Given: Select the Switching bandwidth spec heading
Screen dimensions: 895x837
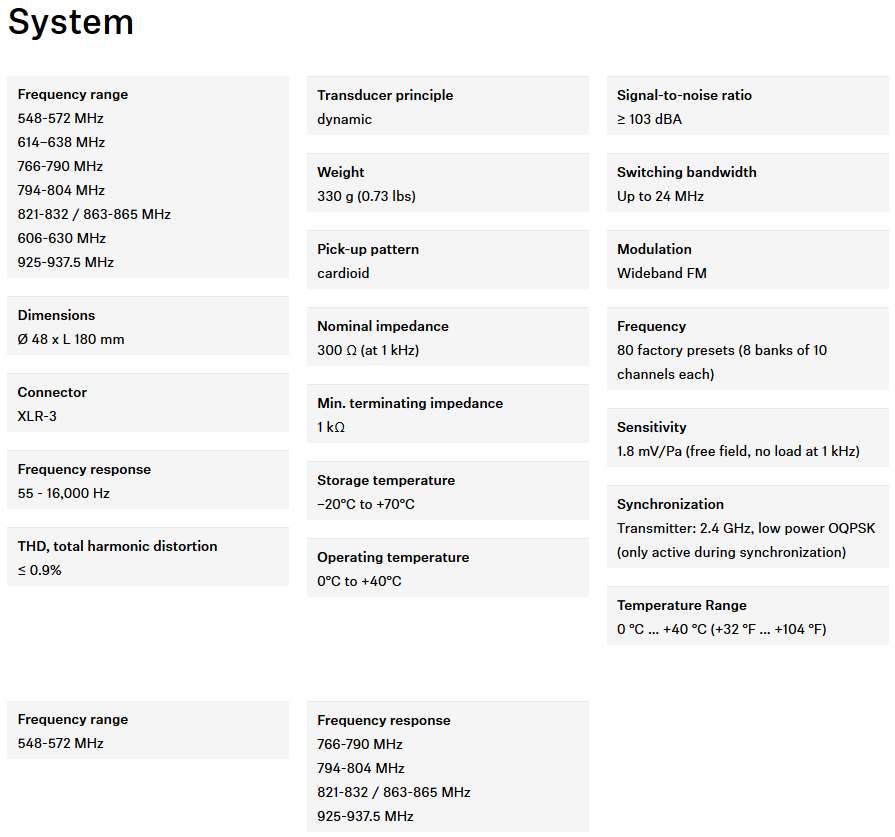Looking at the screenshot, I should (686, 172).
